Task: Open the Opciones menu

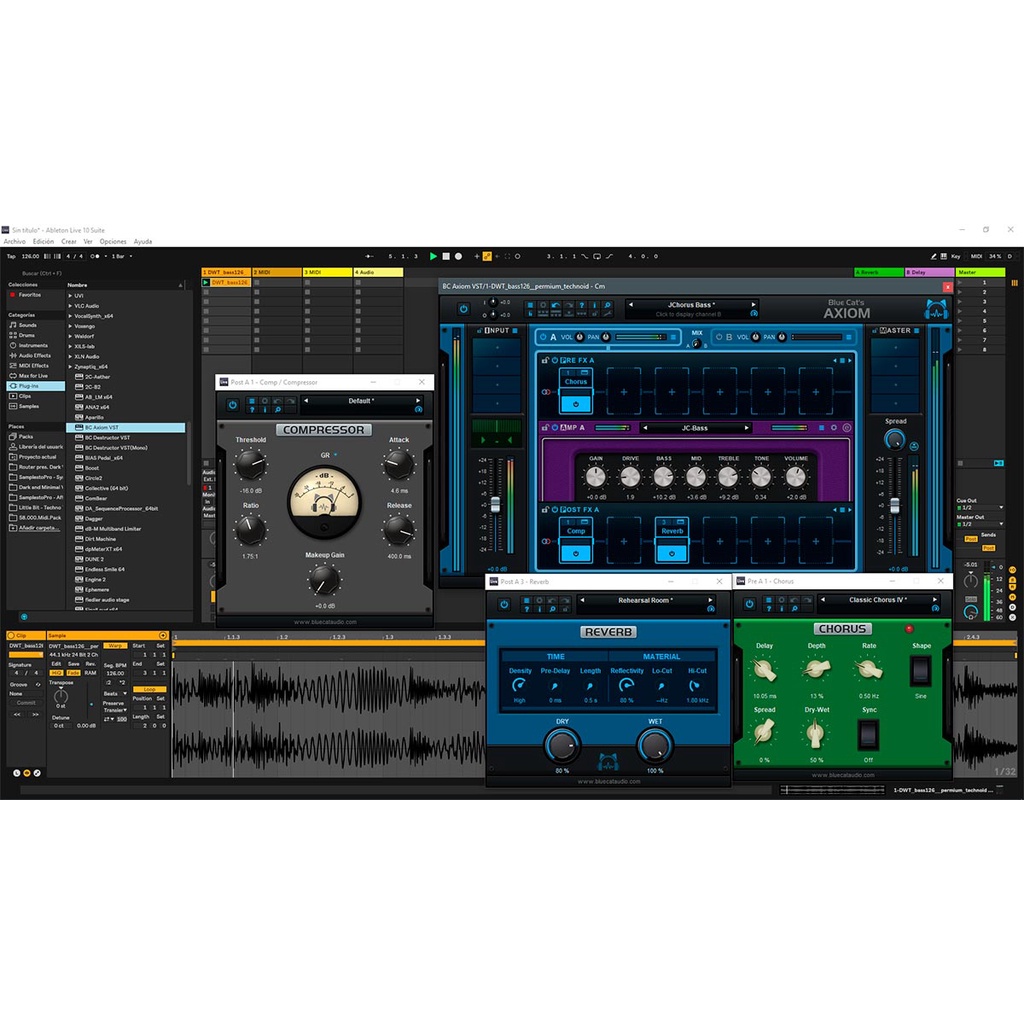Action: point(113,242)
